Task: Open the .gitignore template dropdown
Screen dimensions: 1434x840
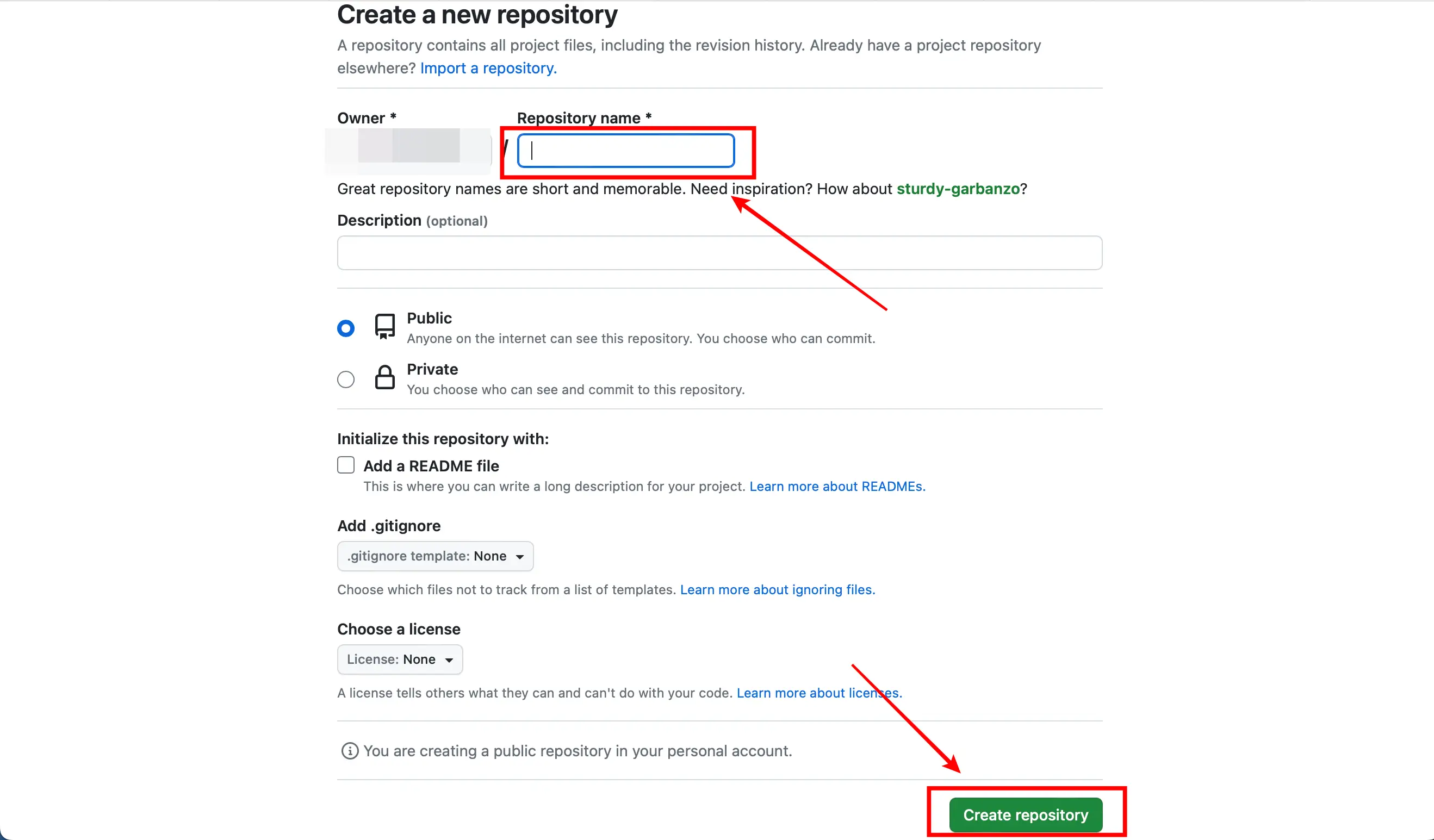Action: click(434, 556)
